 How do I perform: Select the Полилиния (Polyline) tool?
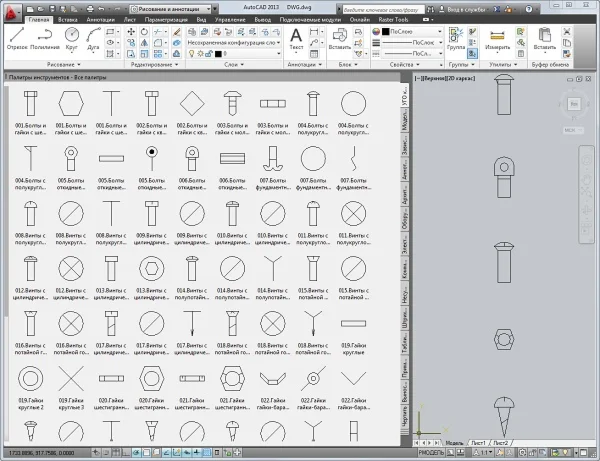click(44, 38)
